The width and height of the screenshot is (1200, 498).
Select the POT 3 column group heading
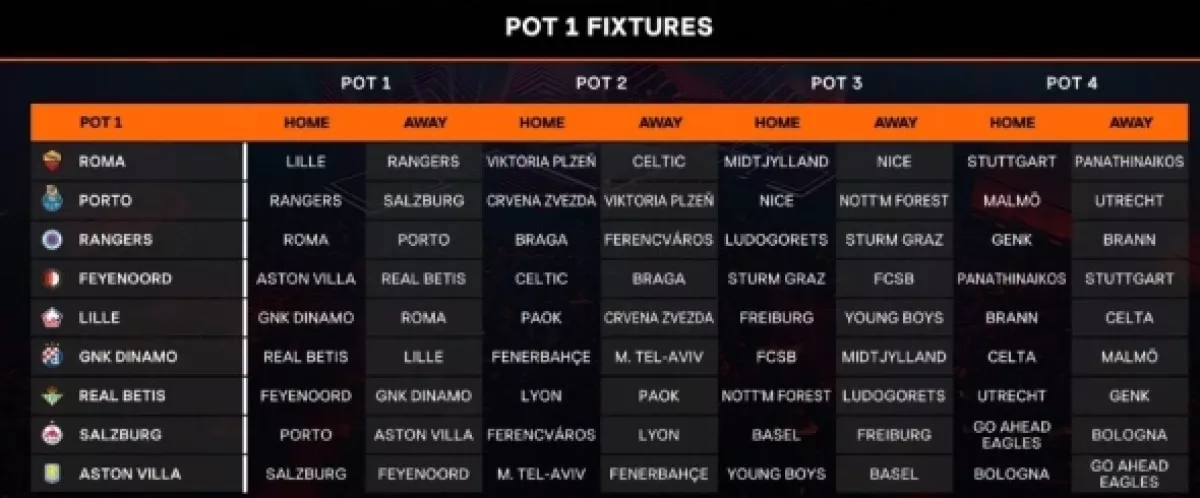pos(836,84)
